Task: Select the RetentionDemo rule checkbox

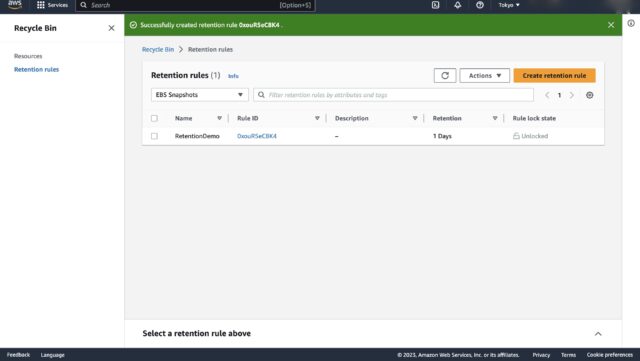Action: [154, 136]
